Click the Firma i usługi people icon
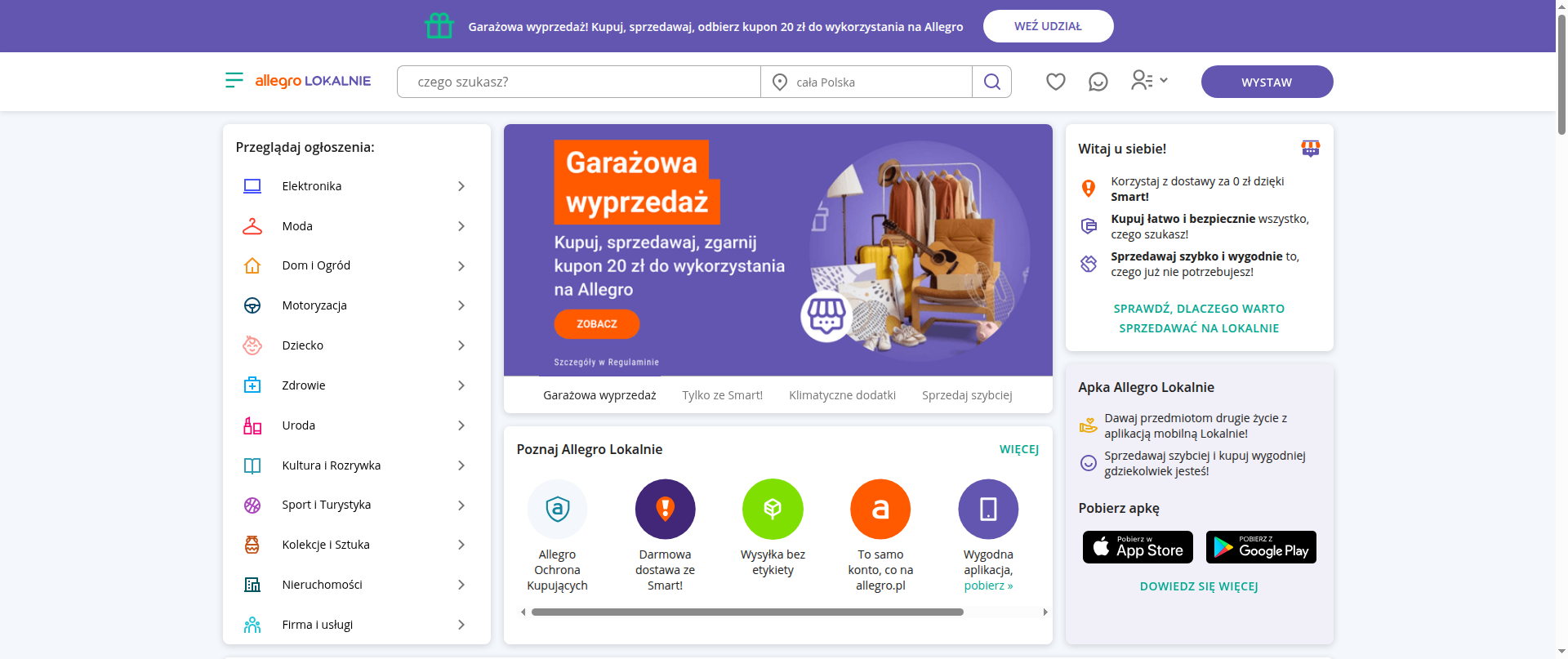 pyautogui.click(x=252, y=625)
